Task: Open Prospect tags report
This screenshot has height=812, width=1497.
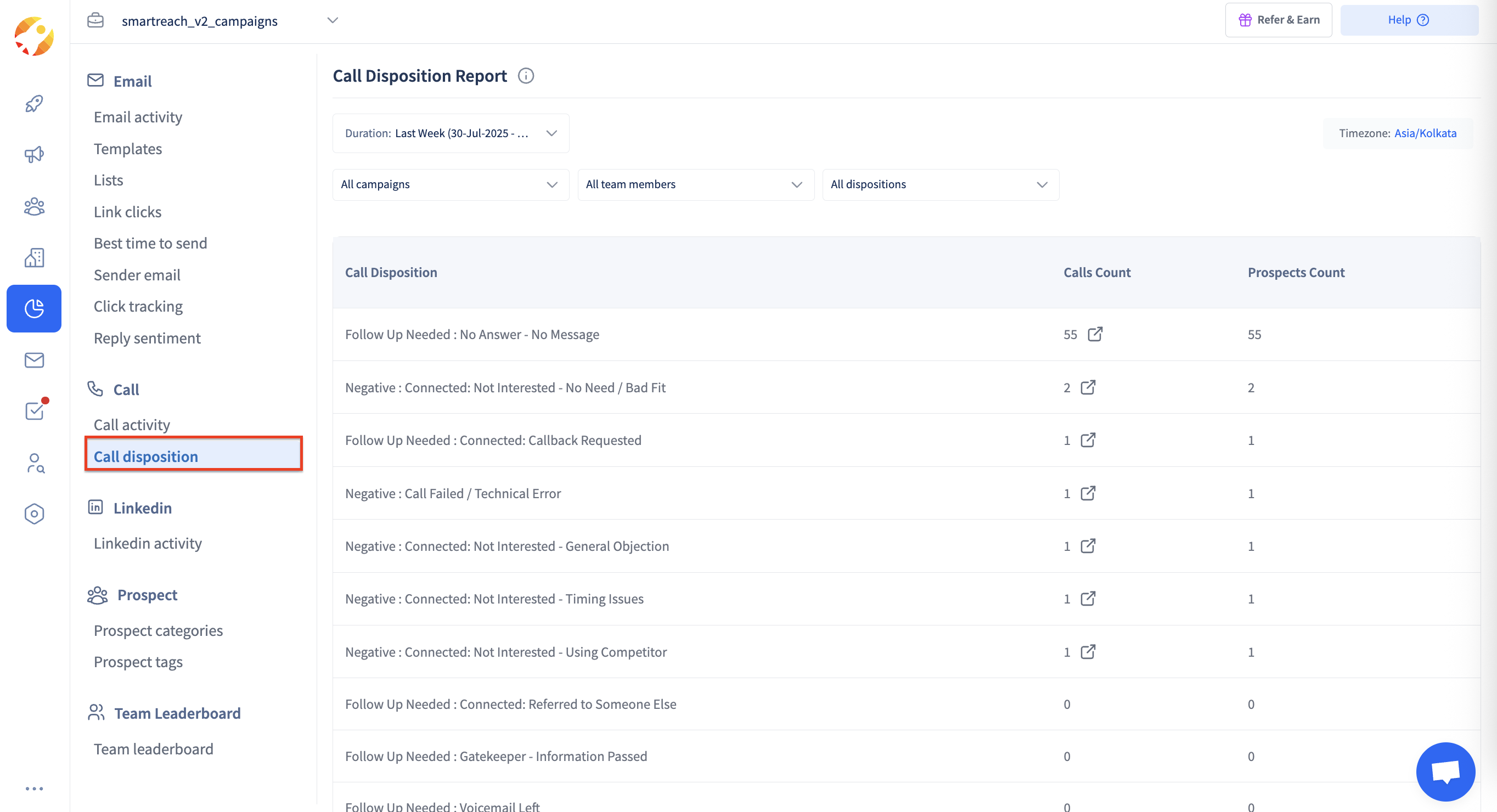Action: click(138, 662)
